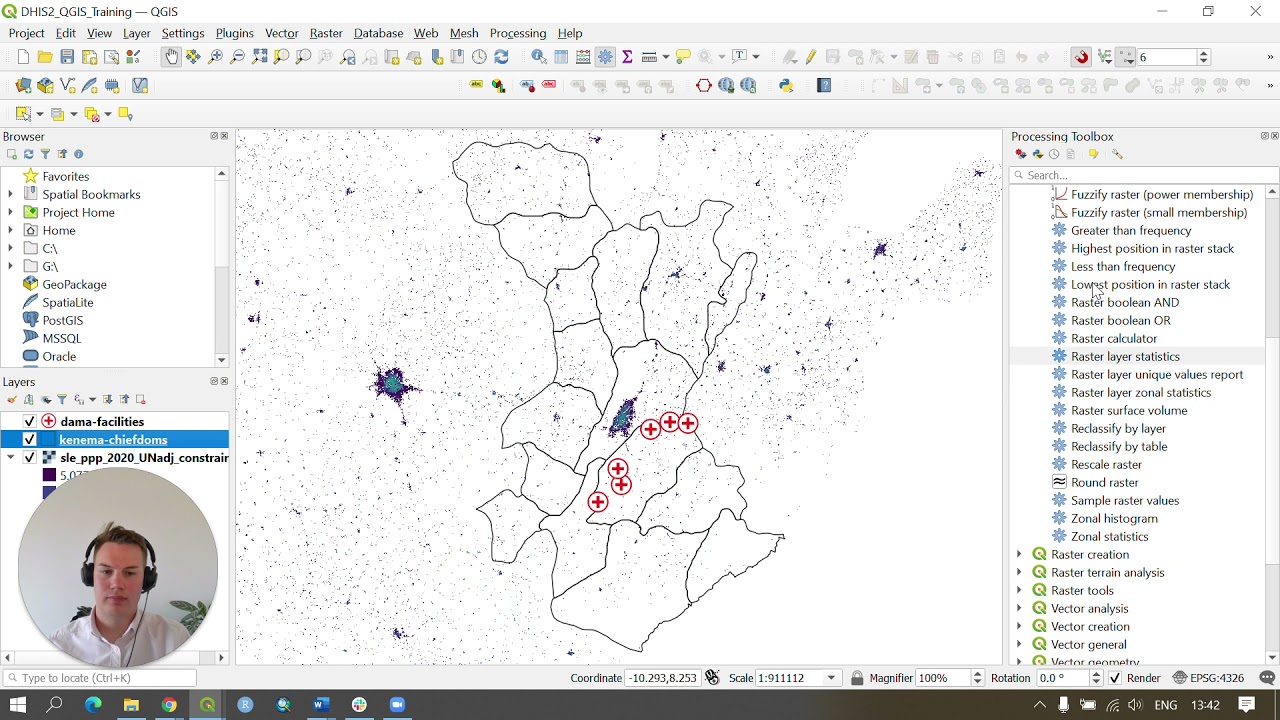
Task: Open a project via the folder icon
Action: [45, 57]
